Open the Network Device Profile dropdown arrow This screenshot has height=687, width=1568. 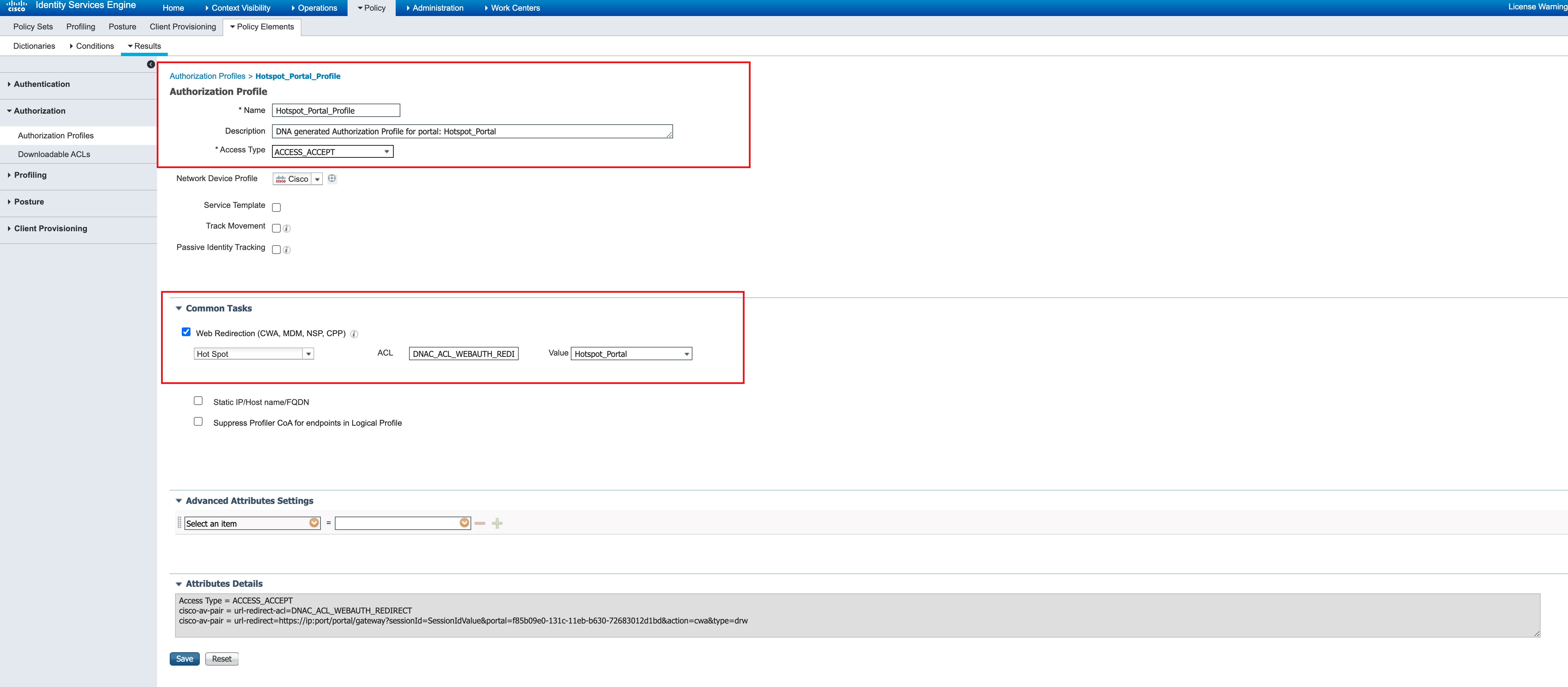pyautogui.click(x=317, y=179)
